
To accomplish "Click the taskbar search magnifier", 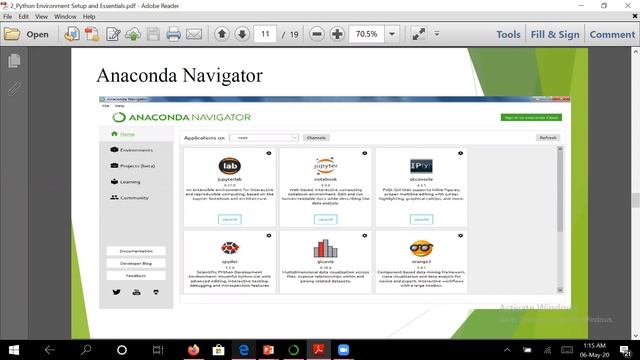I will click(x=86, y=350).
